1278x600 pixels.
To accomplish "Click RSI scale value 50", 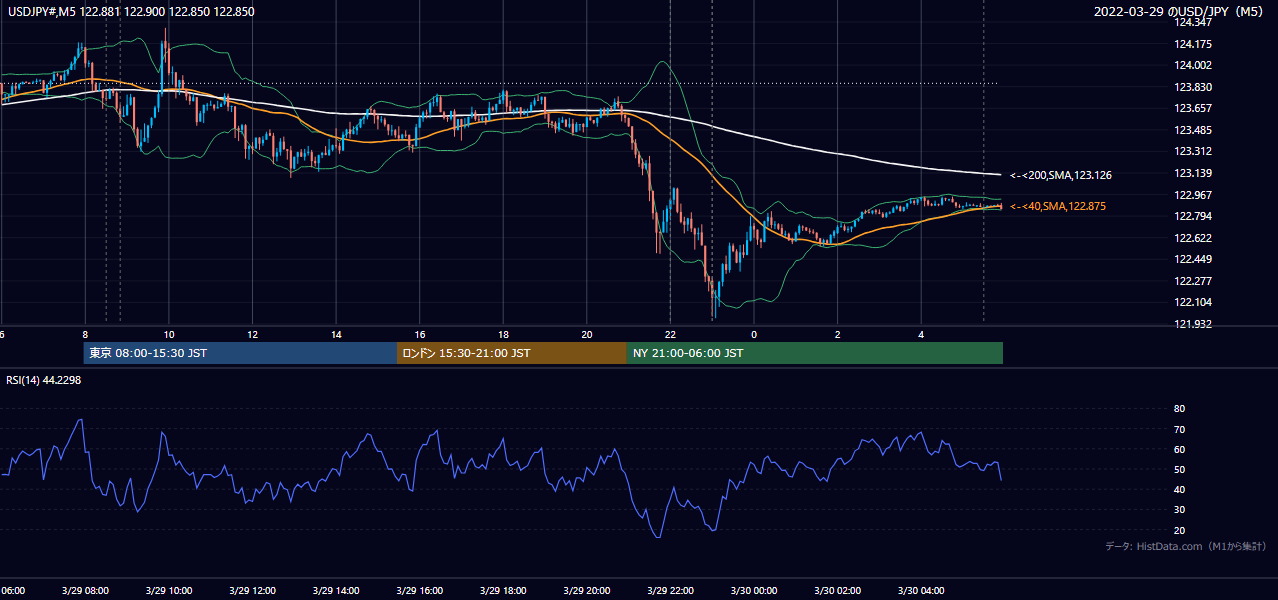I will pos(1179,469).
